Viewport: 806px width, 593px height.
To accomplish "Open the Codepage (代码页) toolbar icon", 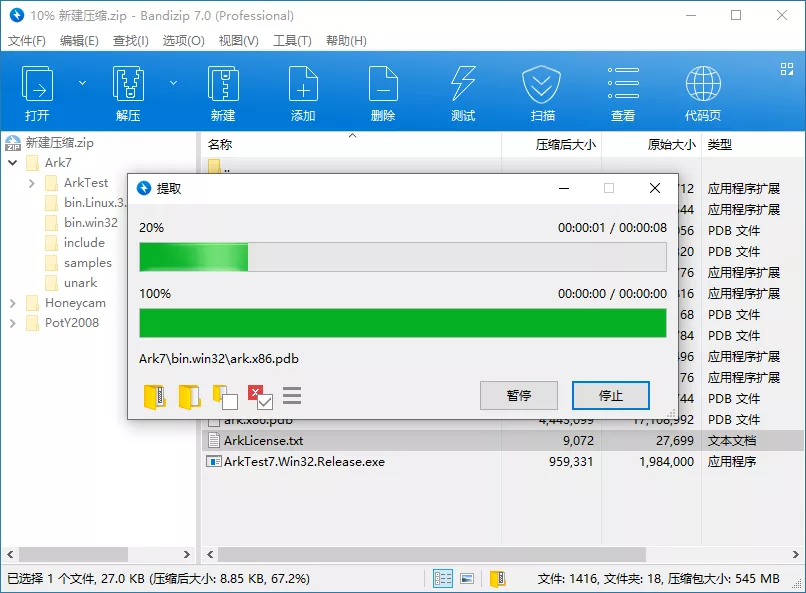I will [x=702, y=90].
